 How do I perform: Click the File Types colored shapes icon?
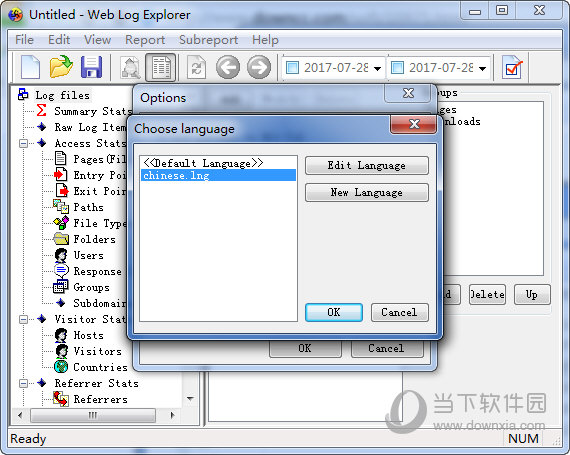(x=61, y=222)
